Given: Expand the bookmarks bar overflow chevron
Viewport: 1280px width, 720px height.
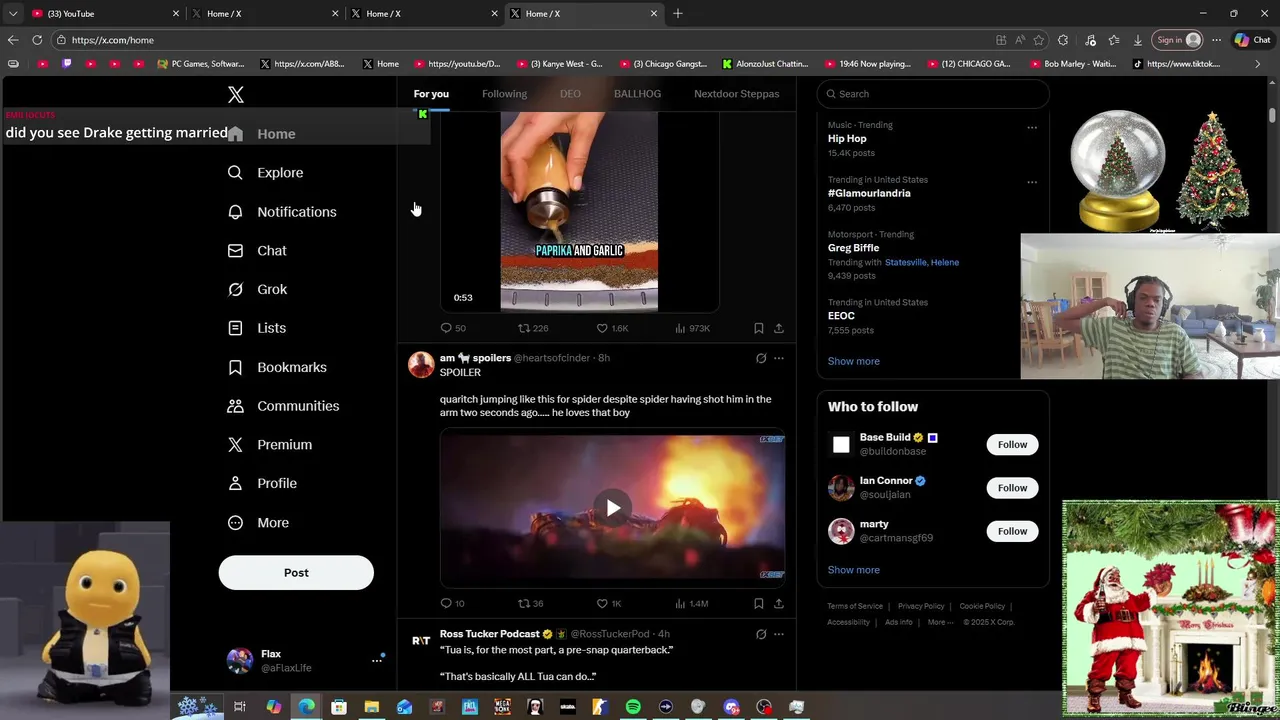Looking at the screenshot, I should (1258, 64).
